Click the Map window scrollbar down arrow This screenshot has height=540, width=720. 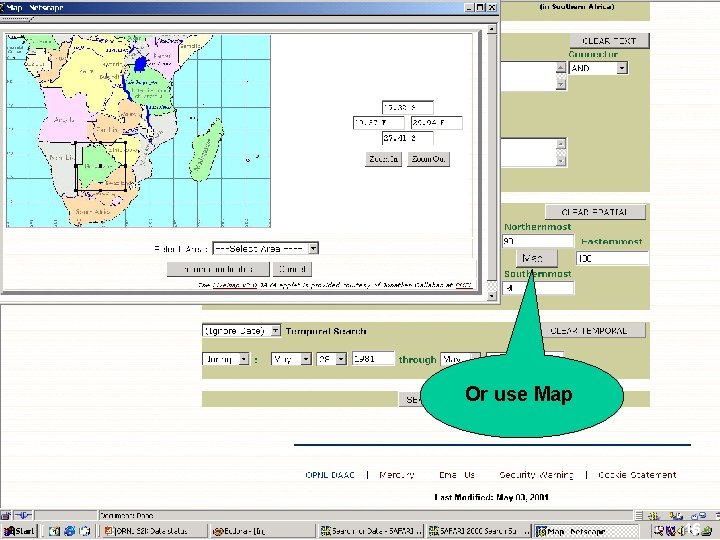[x=492, y=296]
